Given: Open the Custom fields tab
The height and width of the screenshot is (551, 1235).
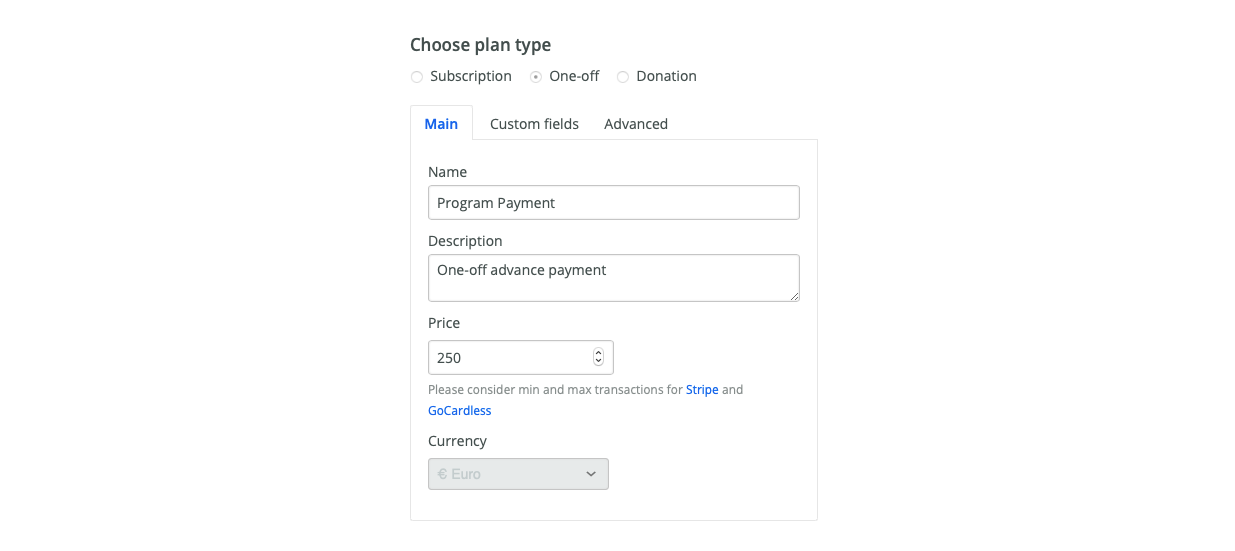Looking at the screenshot, I should click(x=534, y=124).
